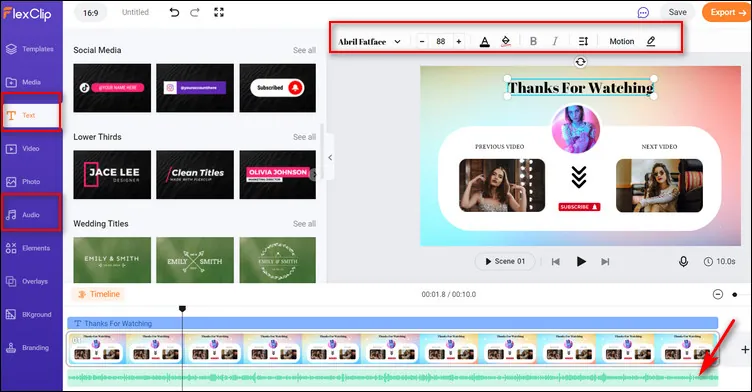The width and height of the screenshot is (752, 392).
Task: Open the text color picker
Action: [485, 42]
